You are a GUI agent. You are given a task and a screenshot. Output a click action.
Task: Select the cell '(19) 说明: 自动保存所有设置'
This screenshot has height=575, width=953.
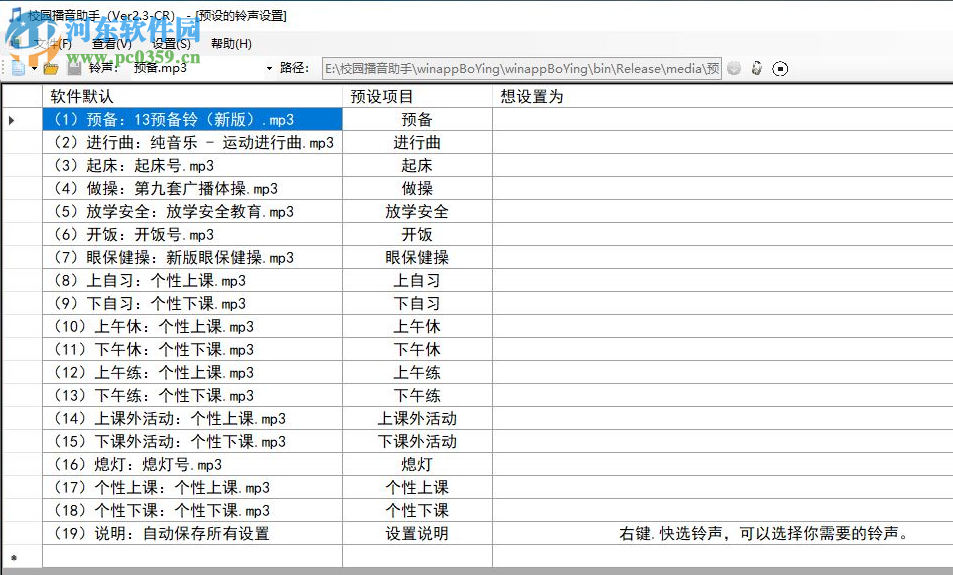pos(193,533)
